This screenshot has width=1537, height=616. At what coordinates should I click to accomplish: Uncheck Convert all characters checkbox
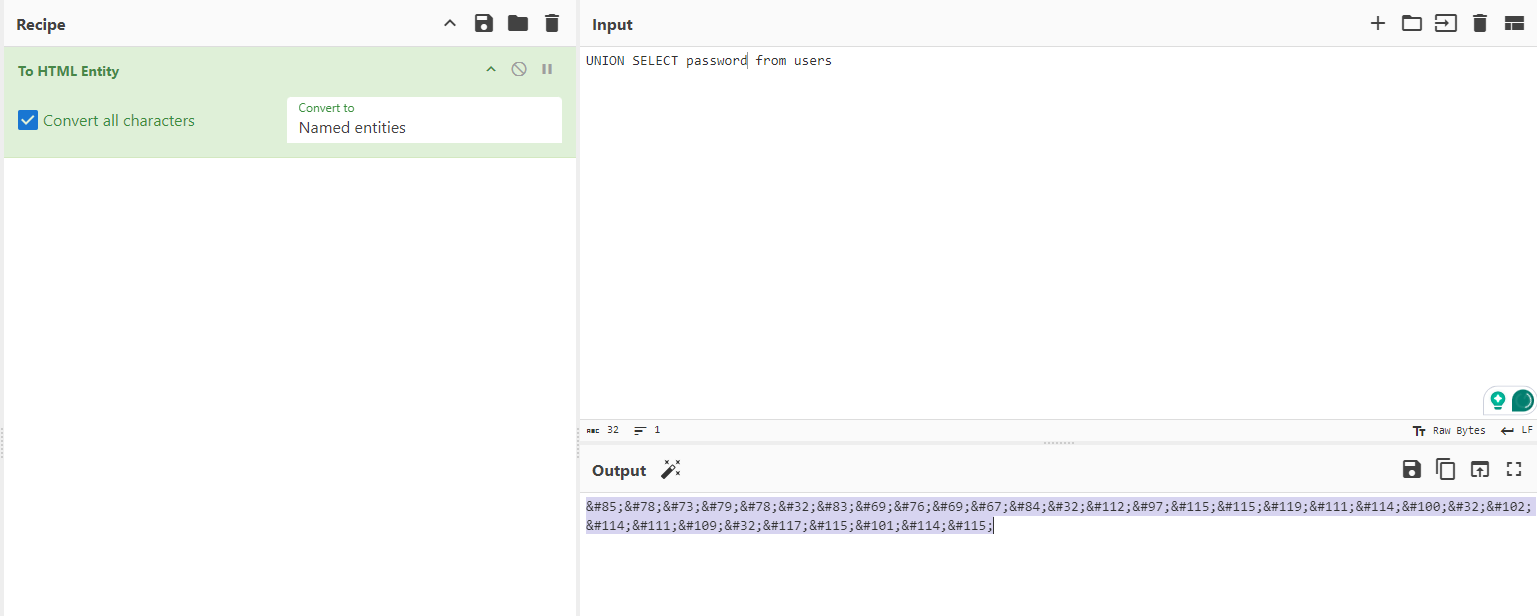click(x=28, y=121)
